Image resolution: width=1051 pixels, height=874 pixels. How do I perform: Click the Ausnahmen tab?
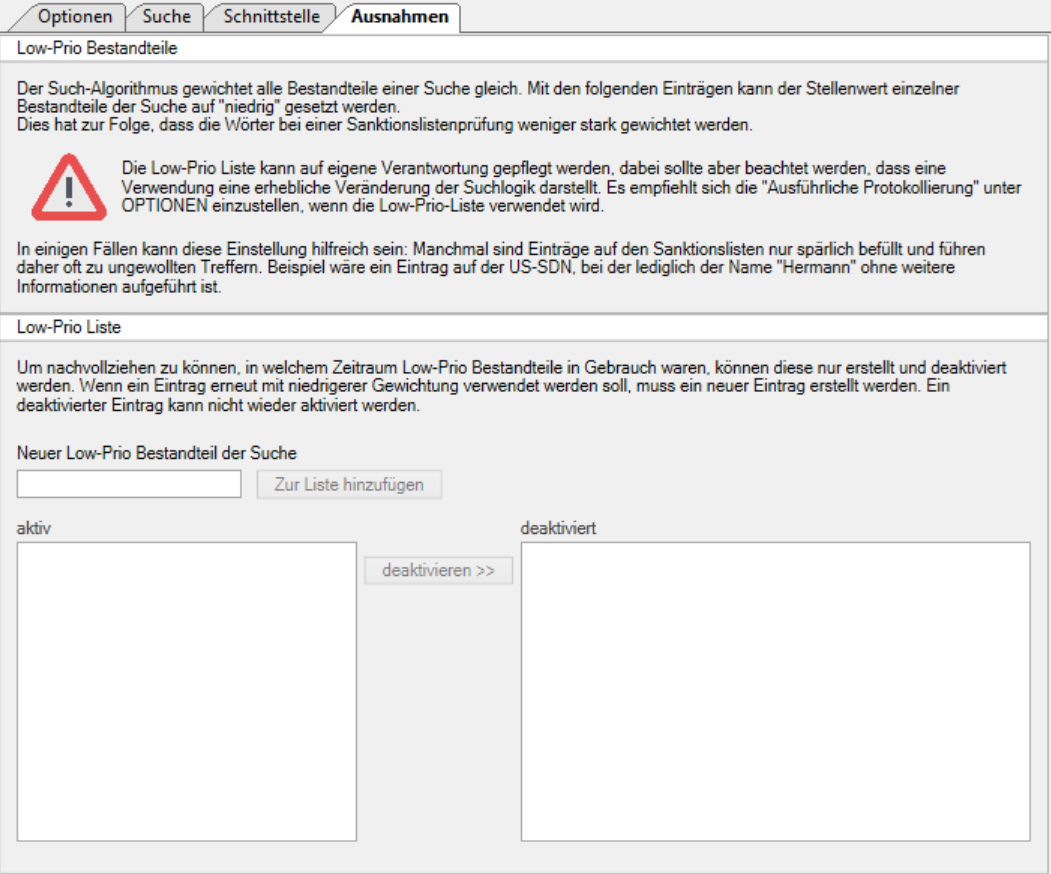[398, 17]
